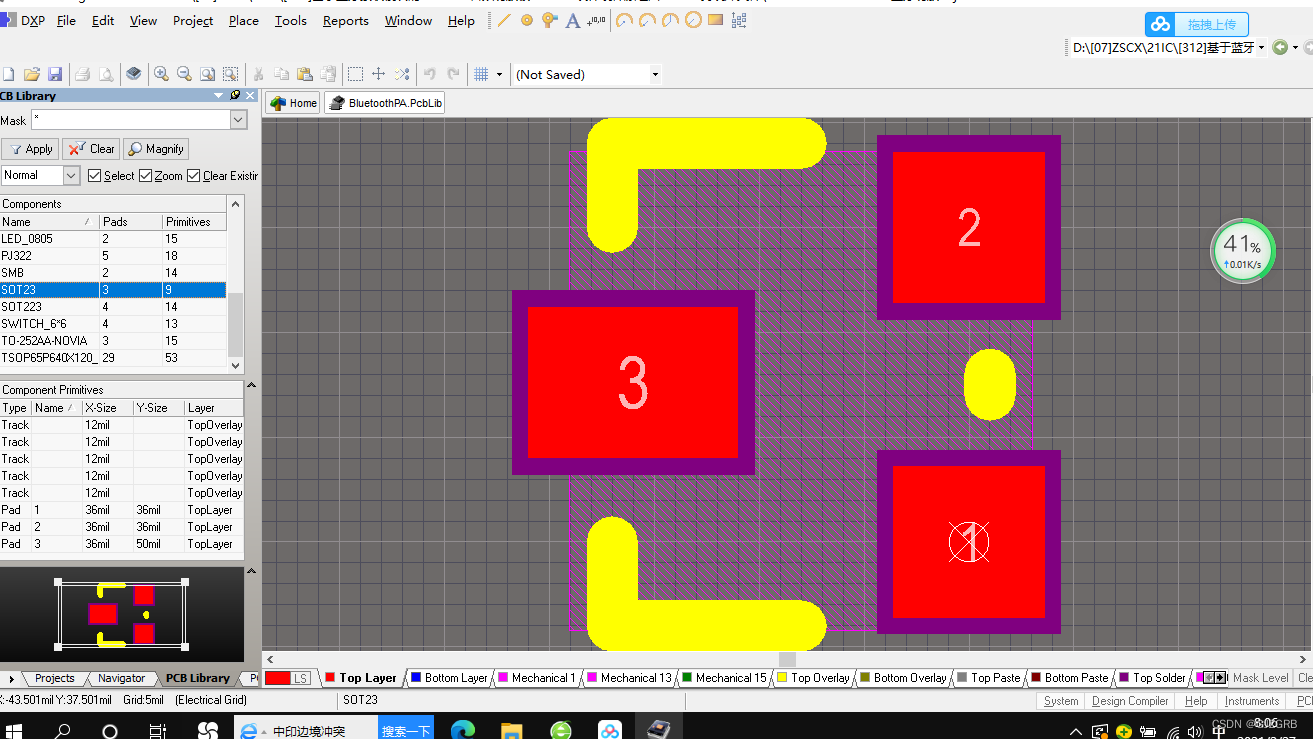Click the Select Inside Area icon

[x=355, y=74]
